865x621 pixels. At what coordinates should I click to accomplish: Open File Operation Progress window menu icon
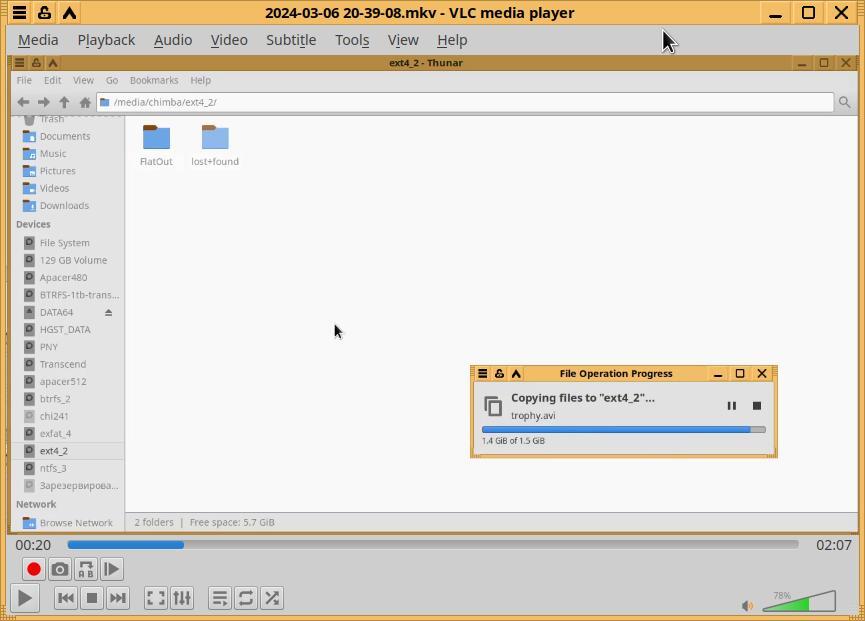pos(482,373)
